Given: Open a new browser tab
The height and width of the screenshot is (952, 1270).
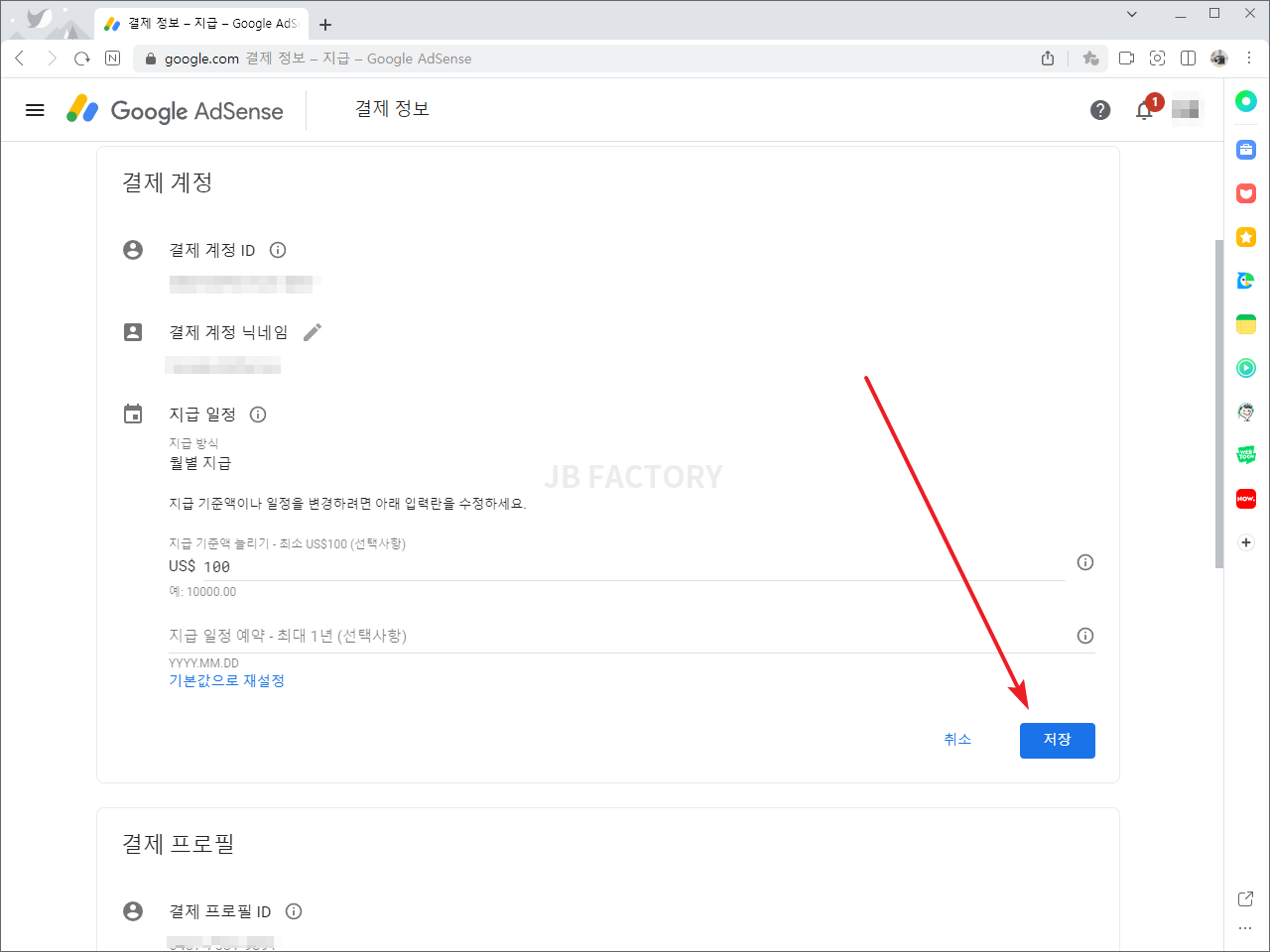Looking at the screenshot, I should click(x=325, y=25).
